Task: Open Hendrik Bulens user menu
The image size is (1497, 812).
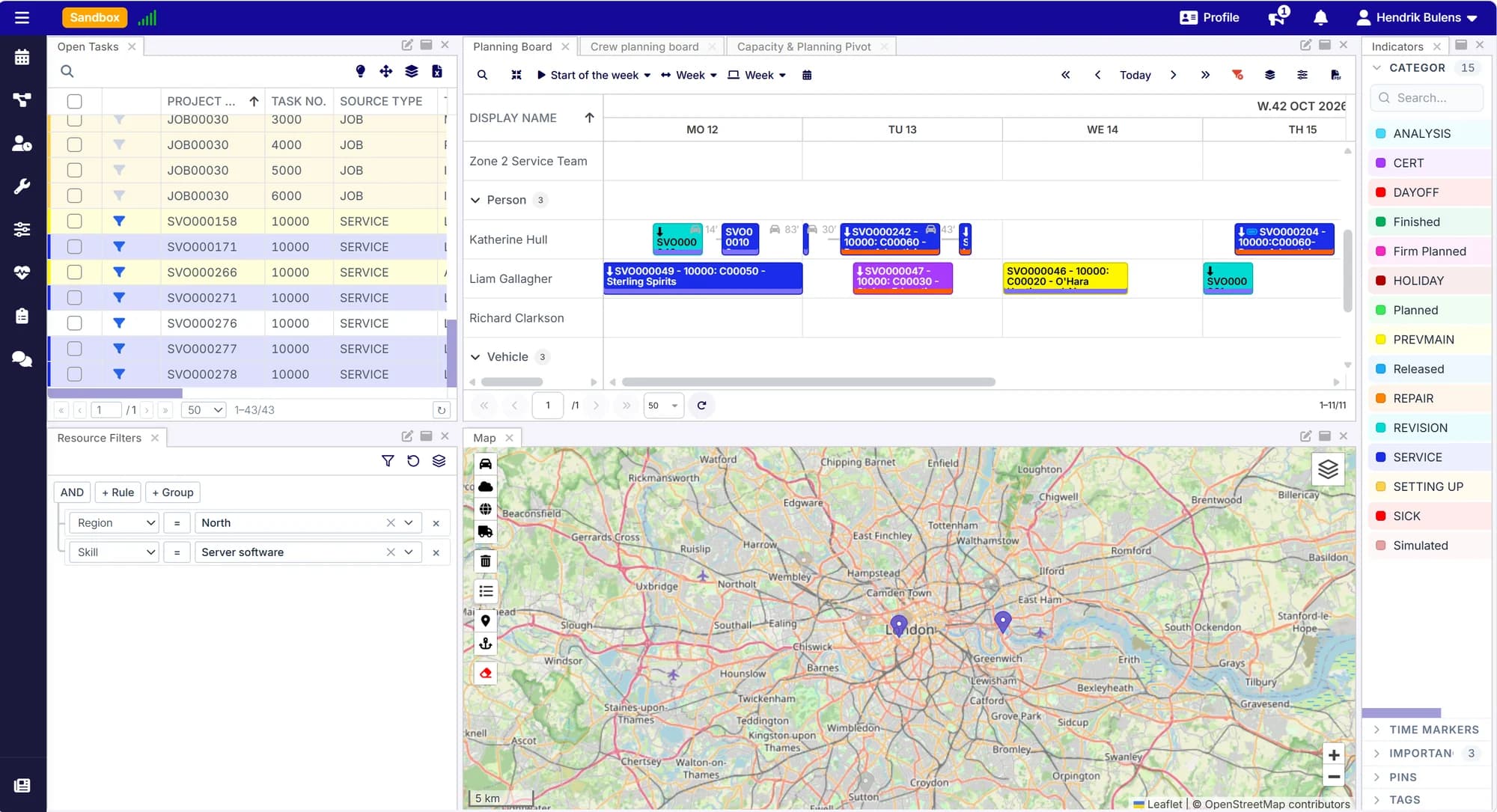Action: tap(1417, 17)
